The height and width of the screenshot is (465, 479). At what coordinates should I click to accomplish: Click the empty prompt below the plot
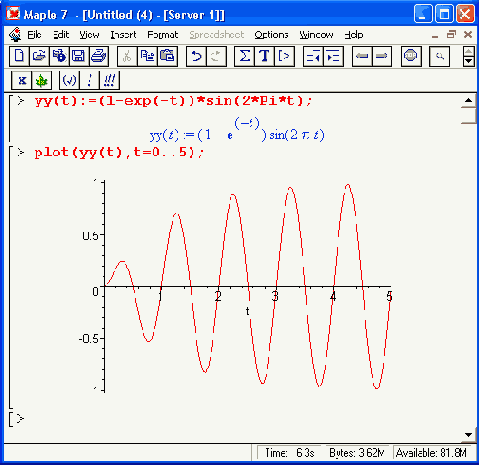point(20,418)
